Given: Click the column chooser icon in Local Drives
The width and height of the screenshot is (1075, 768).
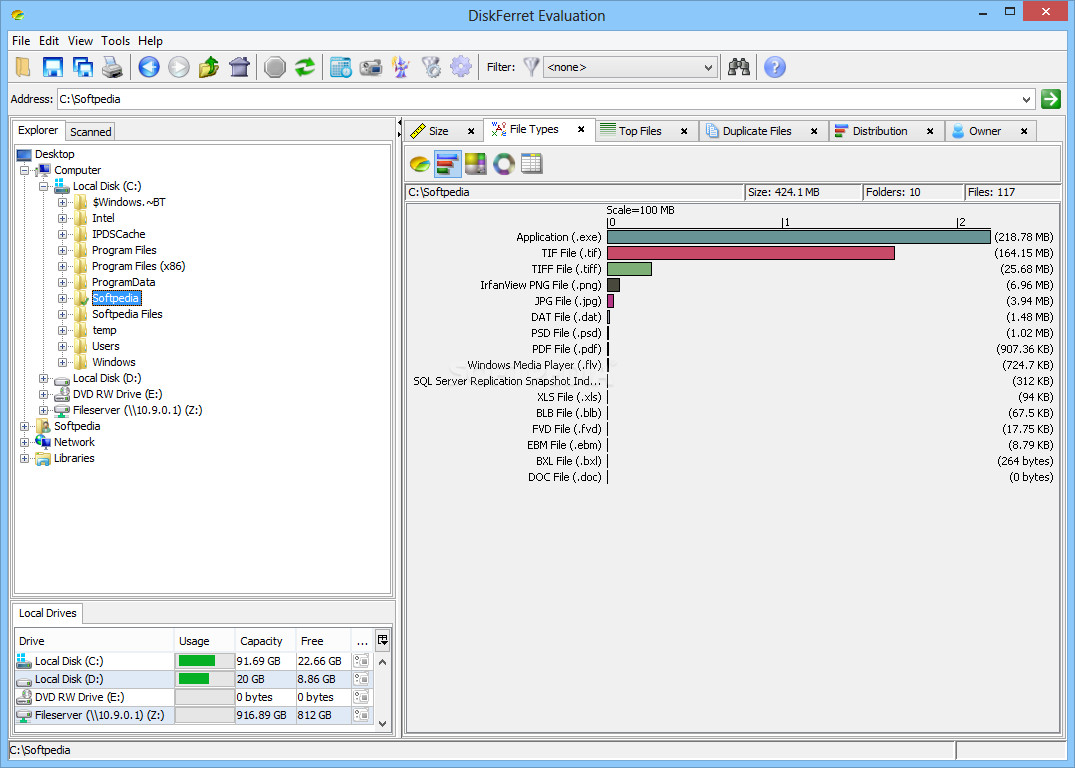Looking at the screenshot, I should [383, 640].
